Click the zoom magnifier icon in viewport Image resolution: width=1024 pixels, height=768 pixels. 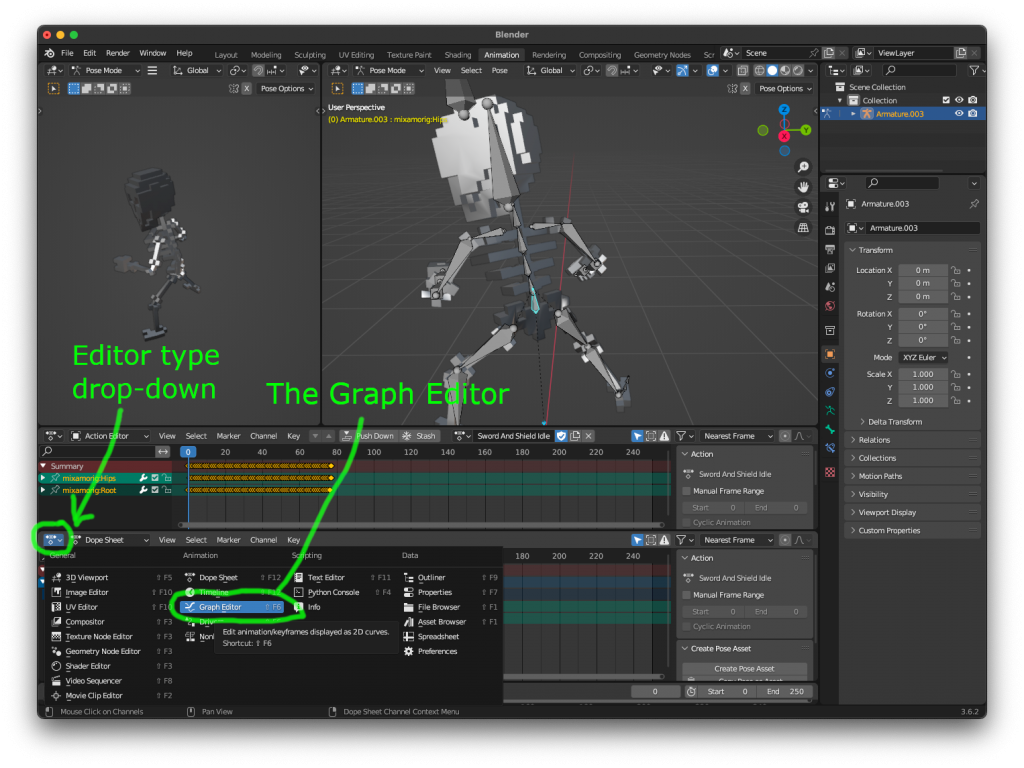tap(803, 167)
